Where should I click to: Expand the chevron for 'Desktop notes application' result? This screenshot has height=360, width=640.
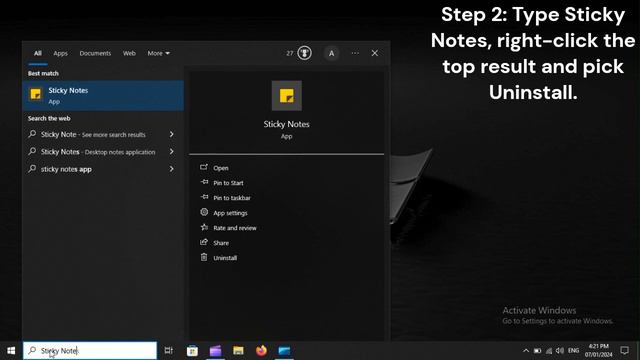[171, 151]
